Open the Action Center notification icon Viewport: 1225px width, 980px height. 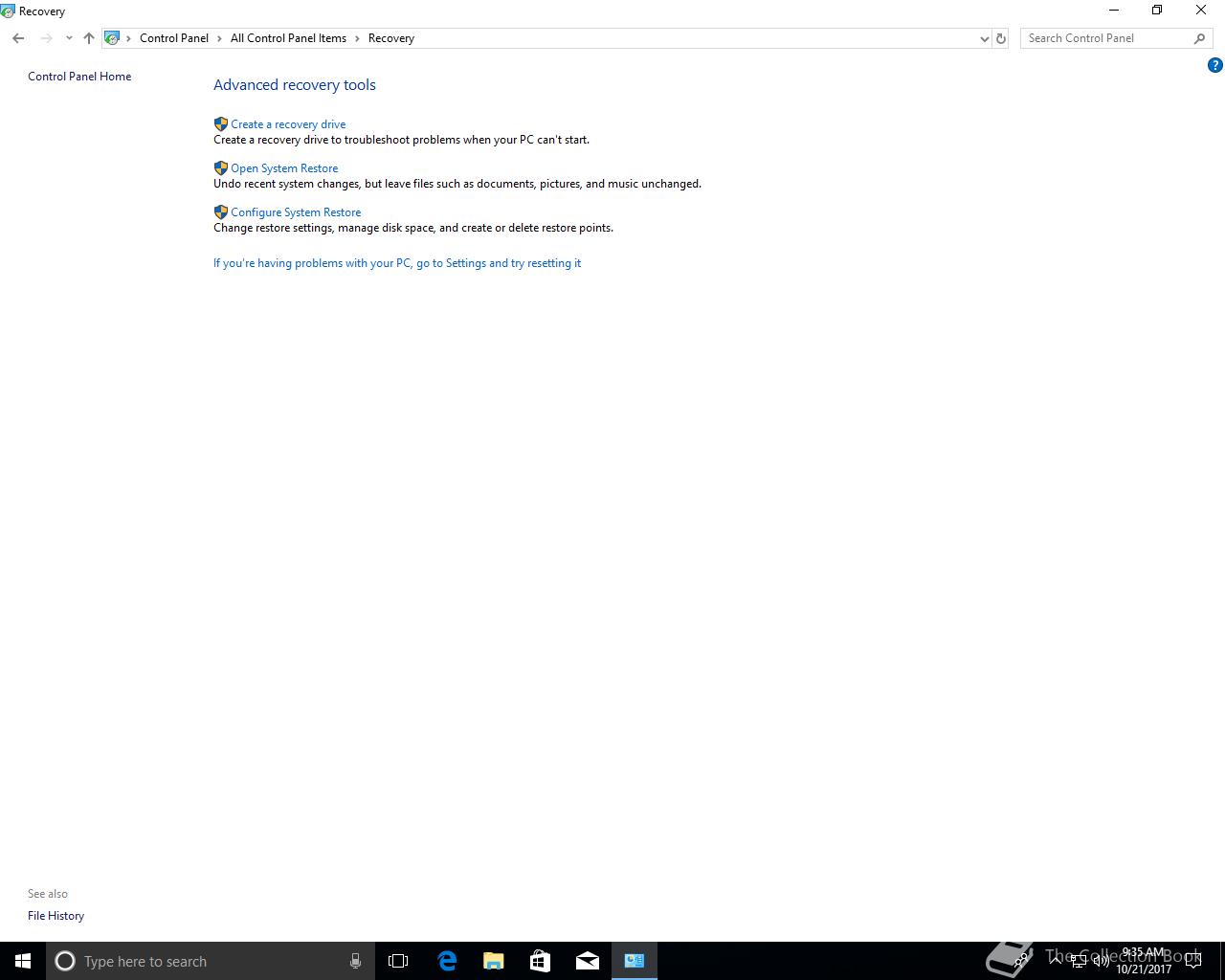1193,961
